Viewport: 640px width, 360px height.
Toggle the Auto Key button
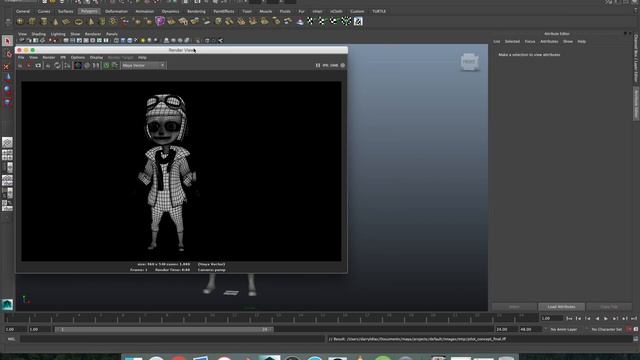click(629, 329)
